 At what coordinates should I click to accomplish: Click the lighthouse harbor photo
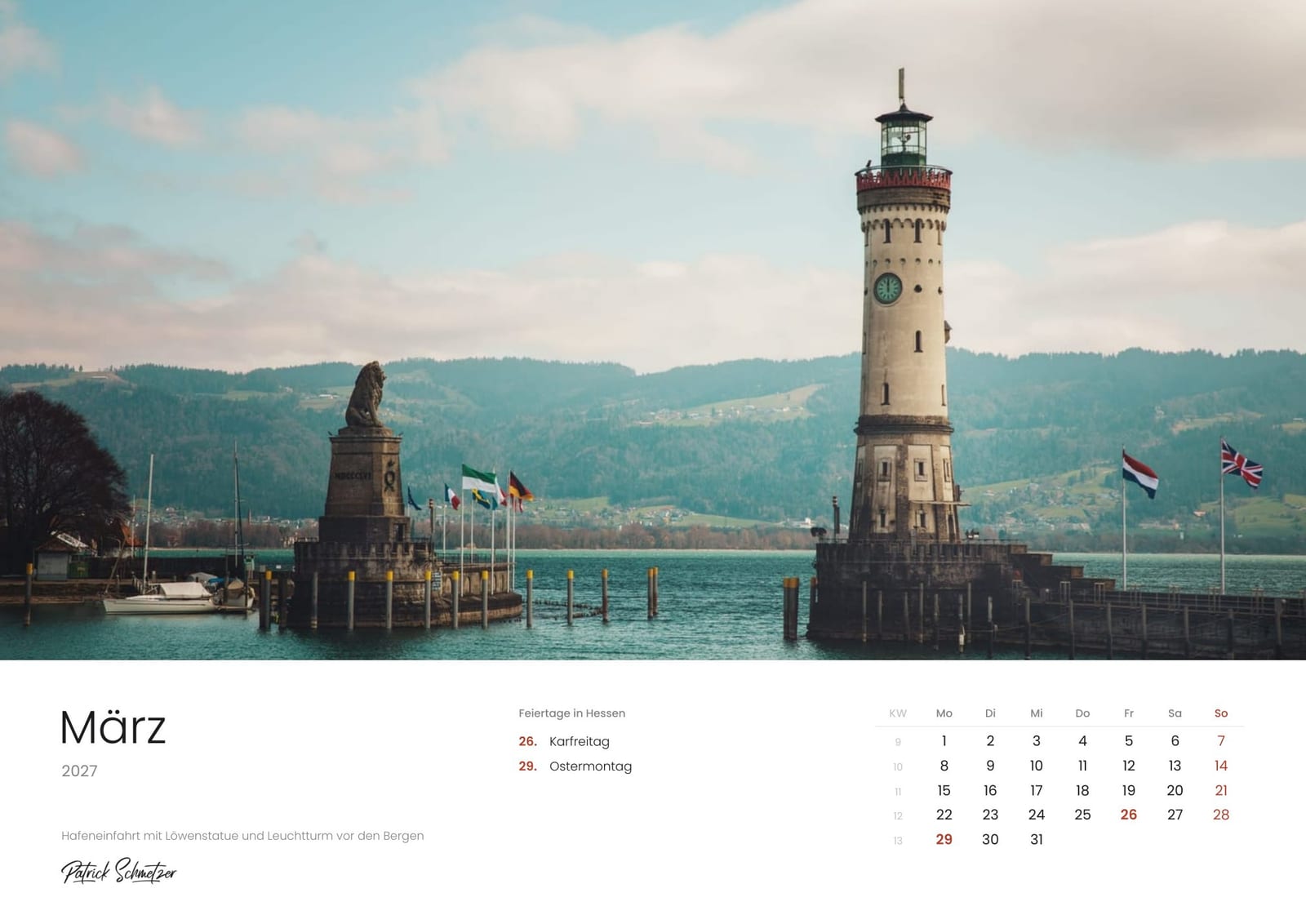[653, 330]
